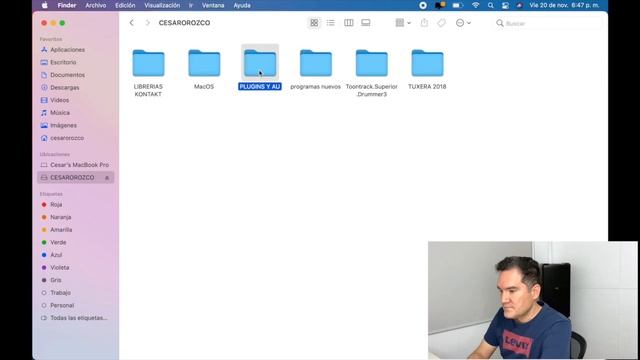Open the LIBRERIAS KONTAKT folder

[x=148, y=63]
